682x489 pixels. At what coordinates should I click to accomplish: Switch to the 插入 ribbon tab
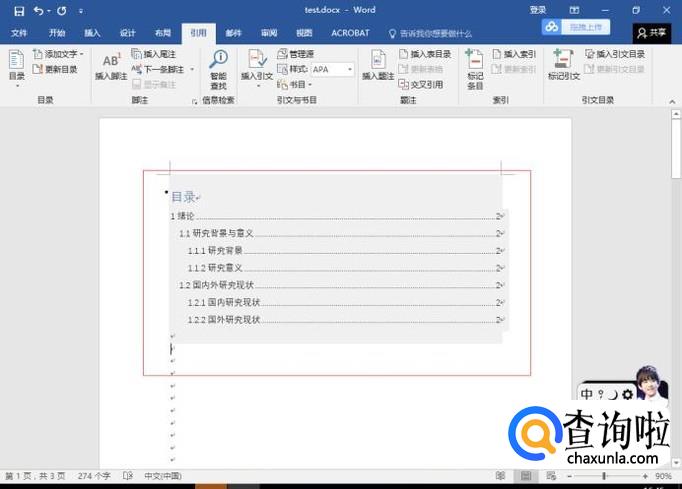92,33
